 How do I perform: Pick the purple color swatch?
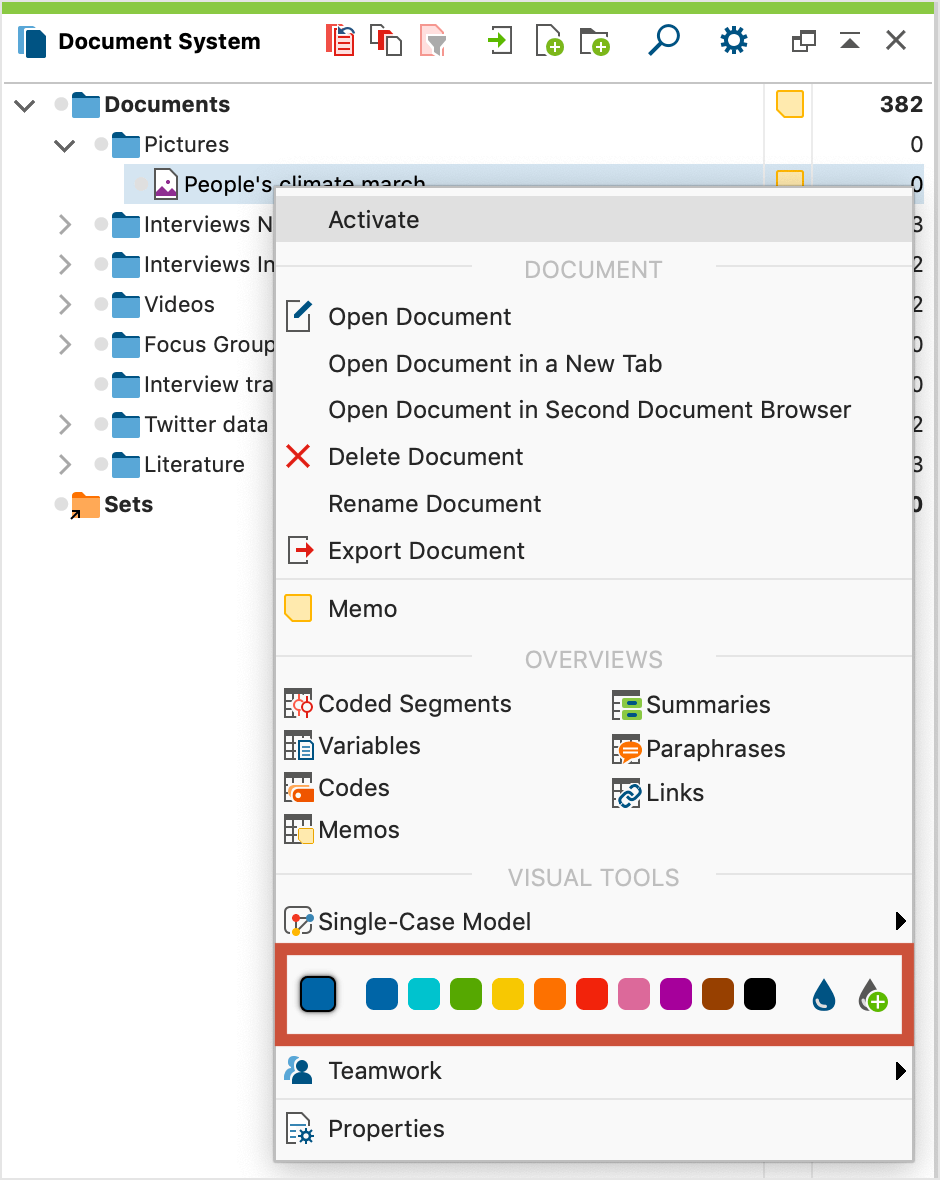point(676,994)
